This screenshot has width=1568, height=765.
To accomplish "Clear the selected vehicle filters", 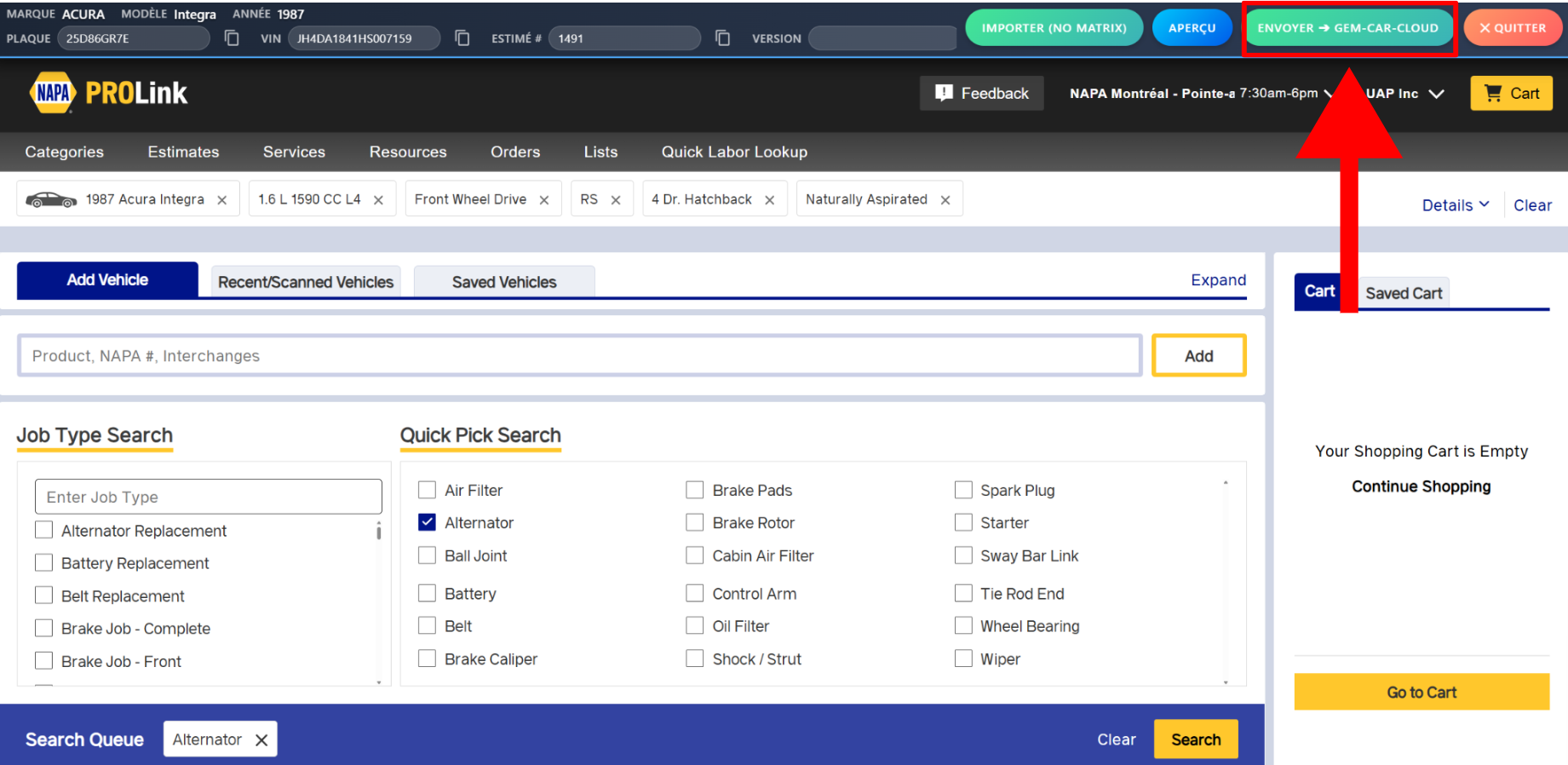I will pyautogui.click(x=1532, y=205).
